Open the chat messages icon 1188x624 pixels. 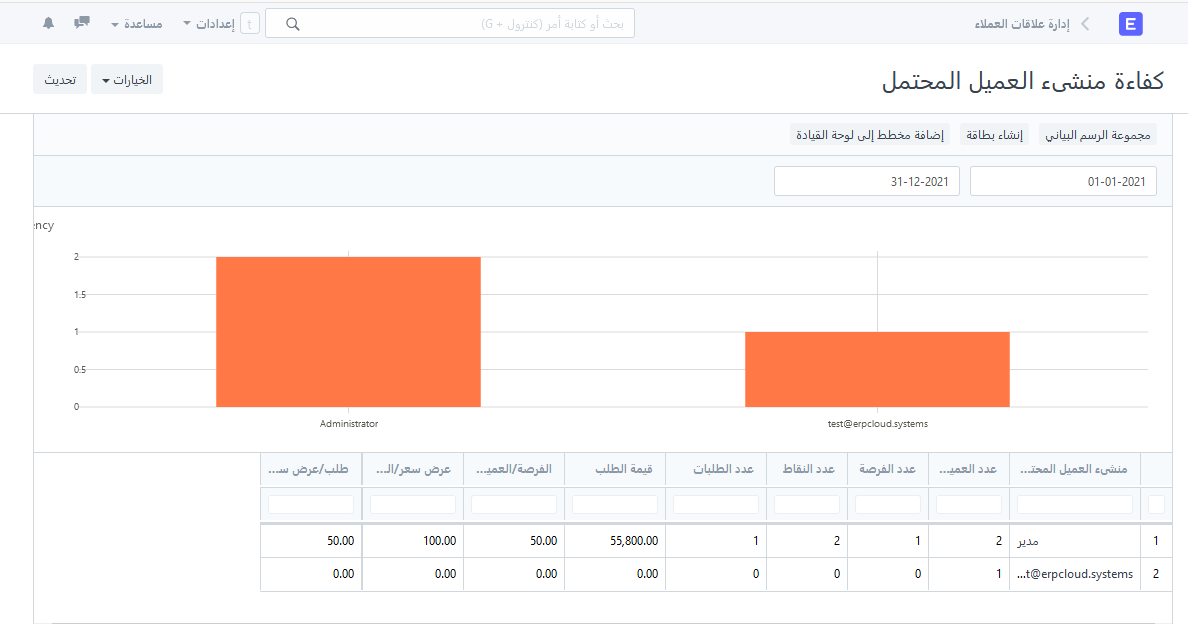click(x=81, y=23)
